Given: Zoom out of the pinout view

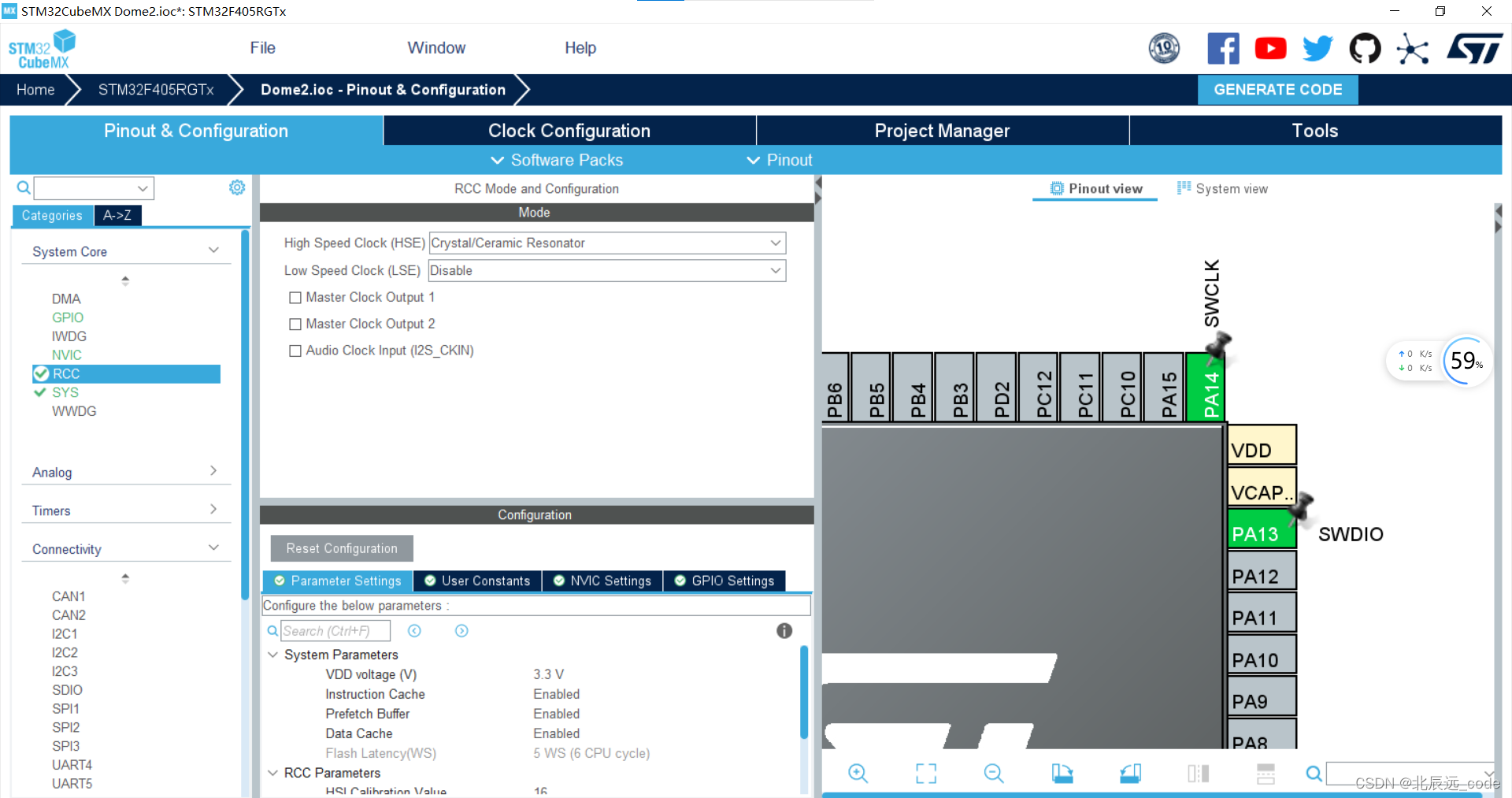Looking at the screenshot, I should point(994,774).
